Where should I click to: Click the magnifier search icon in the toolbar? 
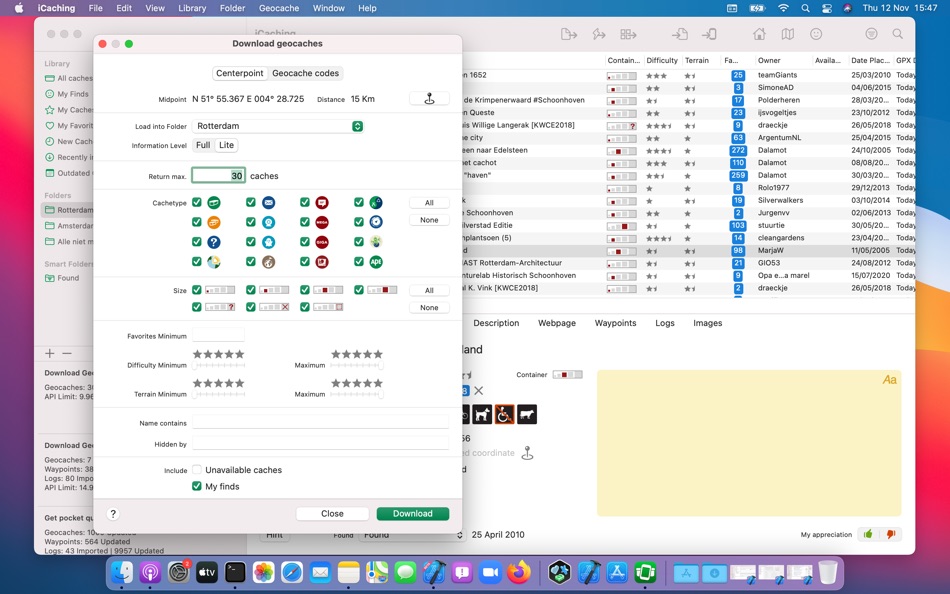coord(897,34)
